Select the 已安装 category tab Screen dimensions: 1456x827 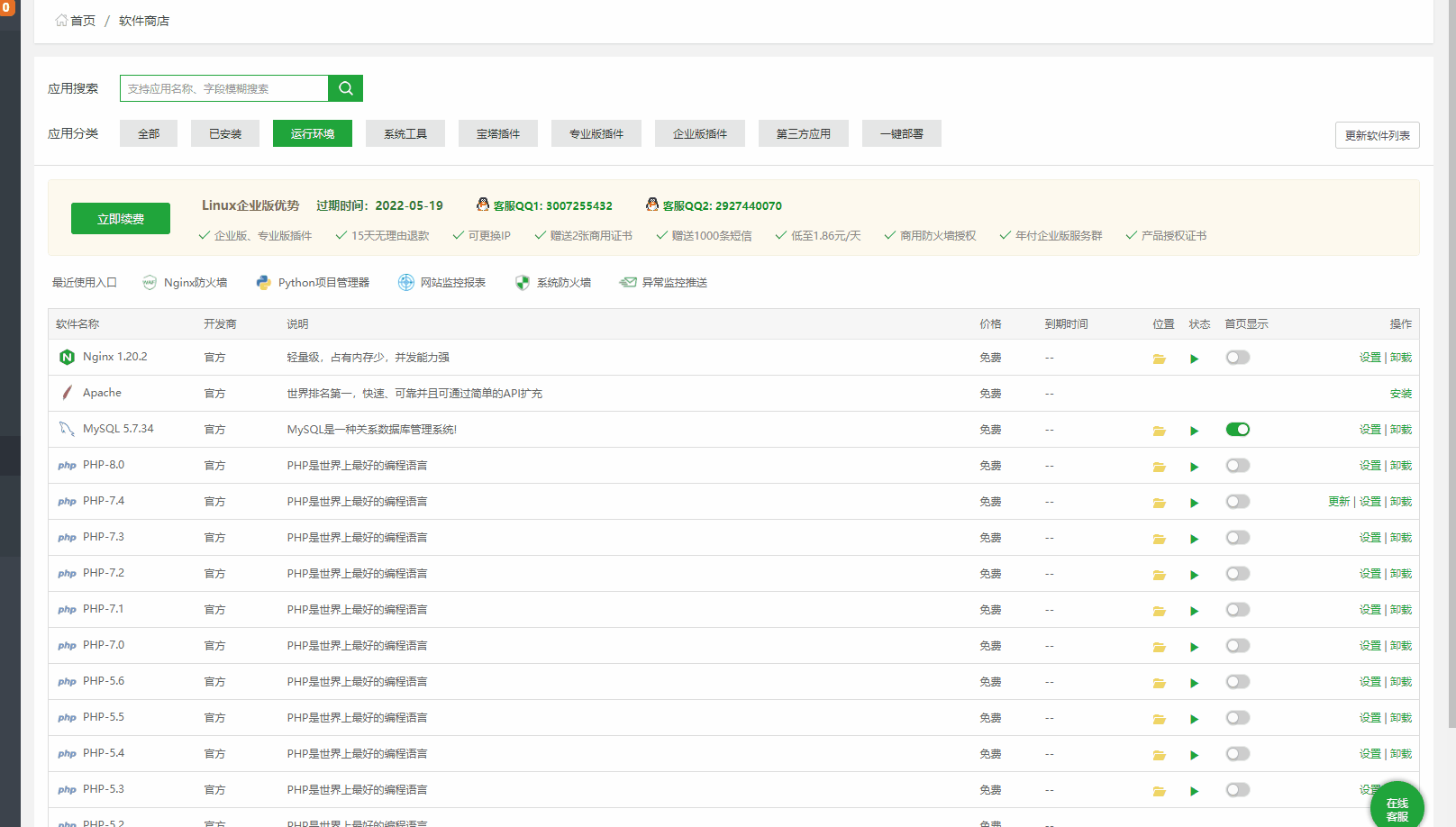(x=225, y=133)
